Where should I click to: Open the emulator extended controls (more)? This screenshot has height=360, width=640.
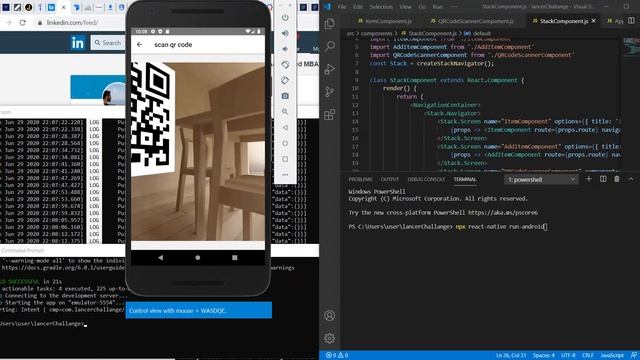285,175
